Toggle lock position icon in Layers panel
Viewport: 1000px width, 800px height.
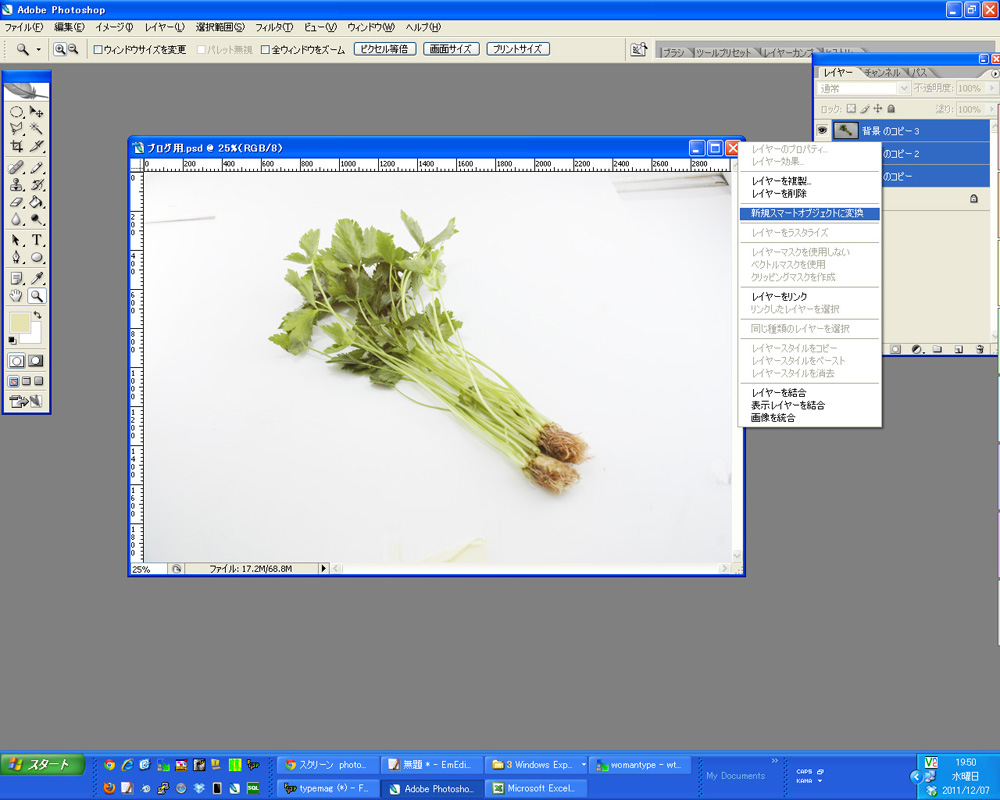pyautogui.click(x=878, y=108)
